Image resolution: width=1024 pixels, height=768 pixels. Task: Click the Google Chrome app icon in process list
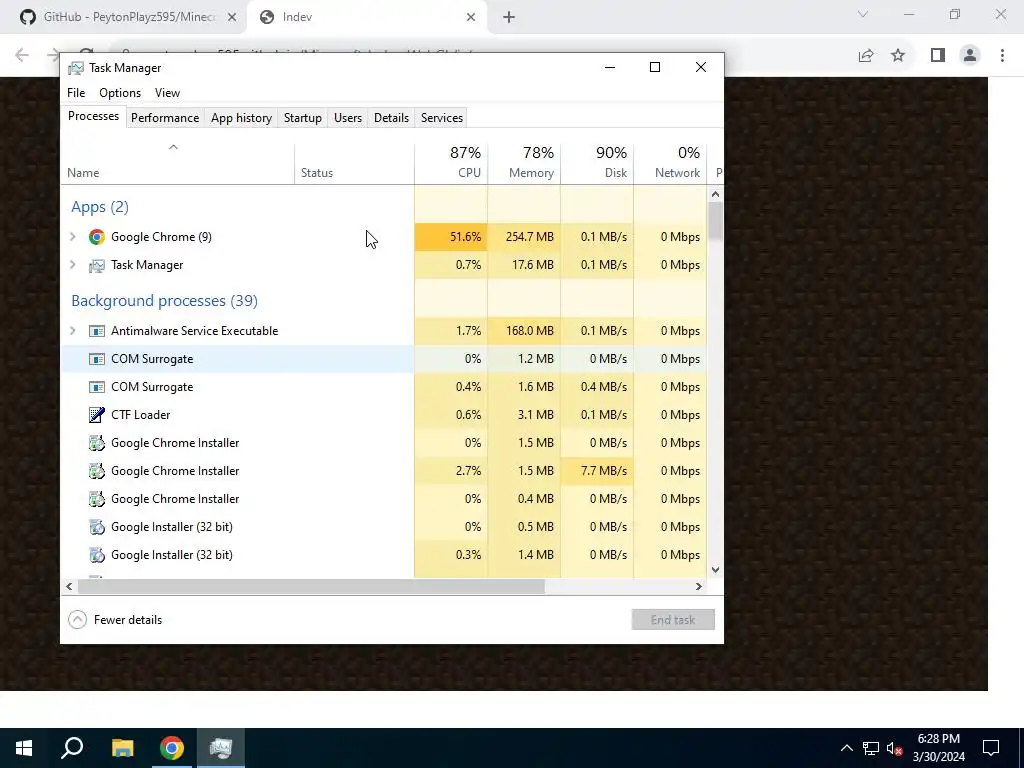pos(97,237)
